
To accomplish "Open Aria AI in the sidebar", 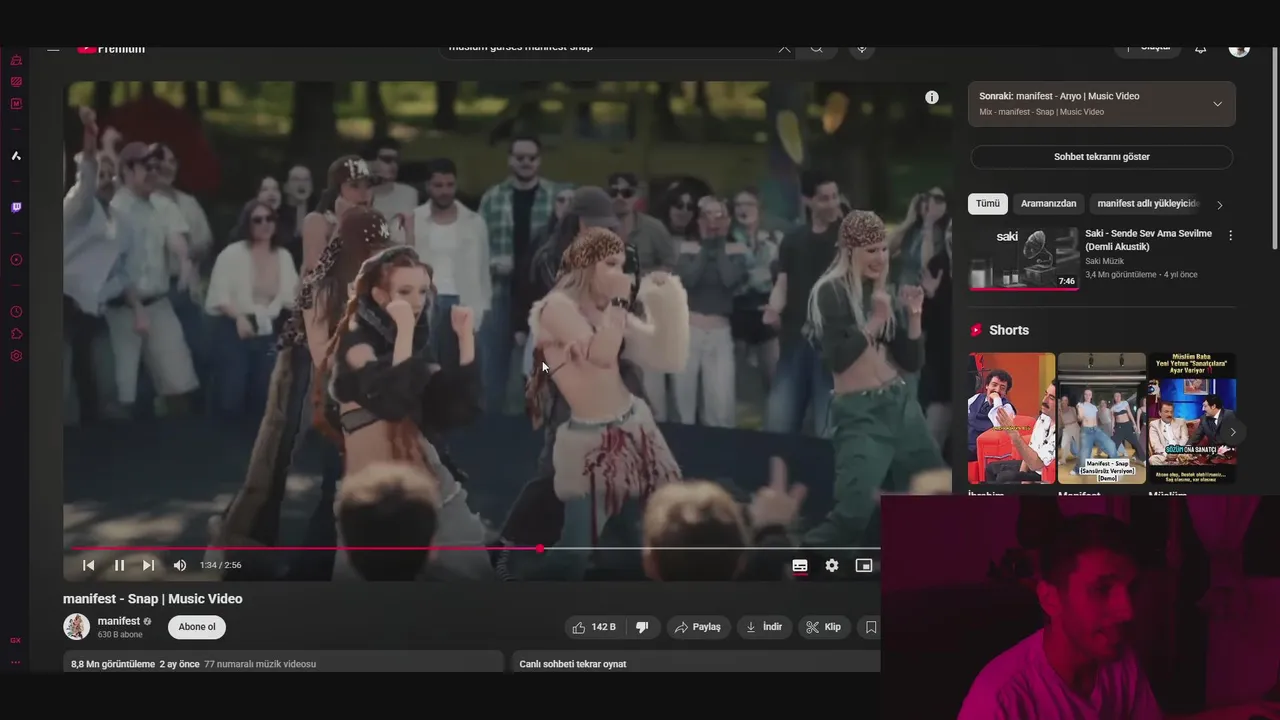I will coord(16,156).
